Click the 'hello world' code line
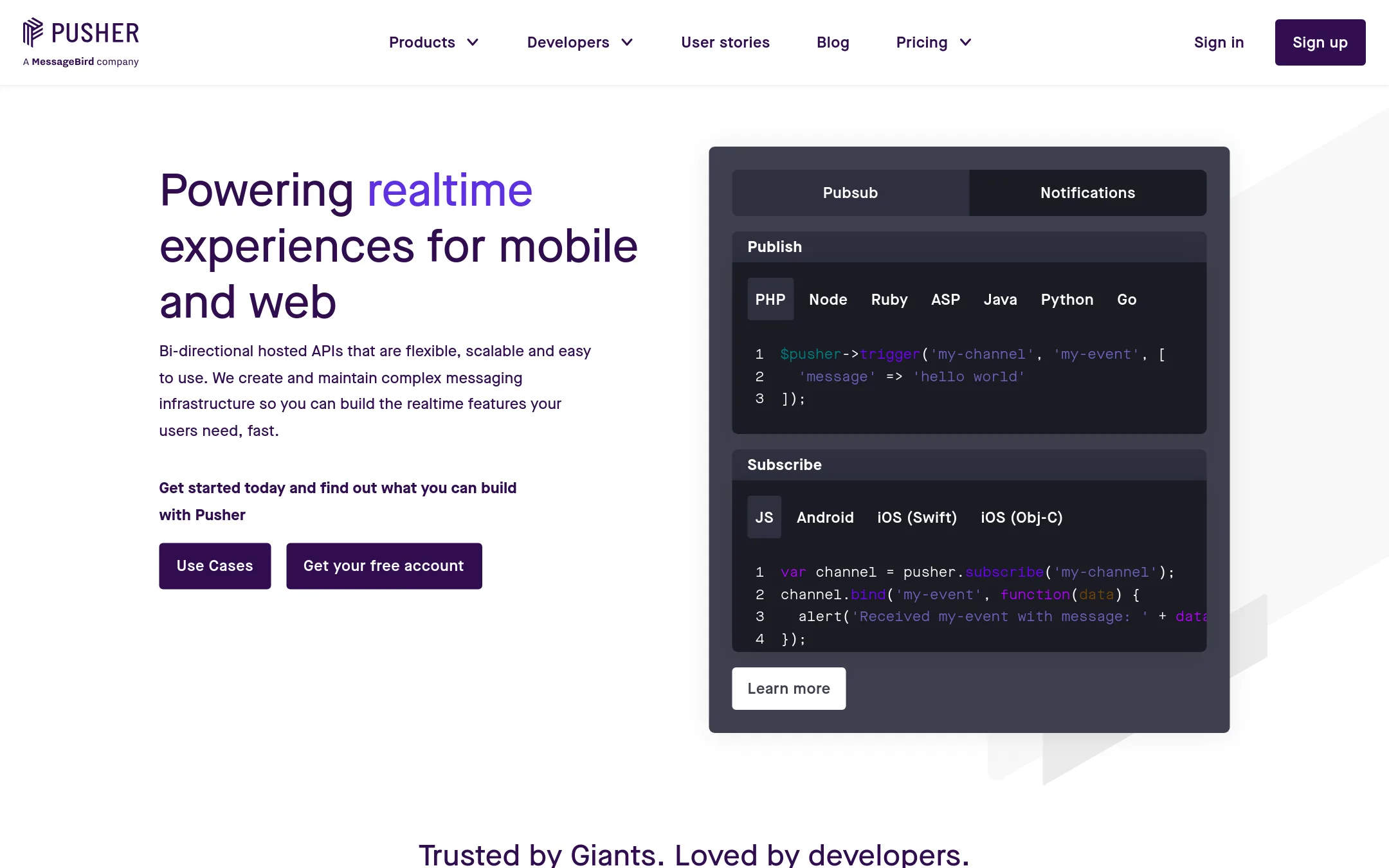This screenshot has width=1389, height=868. pos(911,377)
